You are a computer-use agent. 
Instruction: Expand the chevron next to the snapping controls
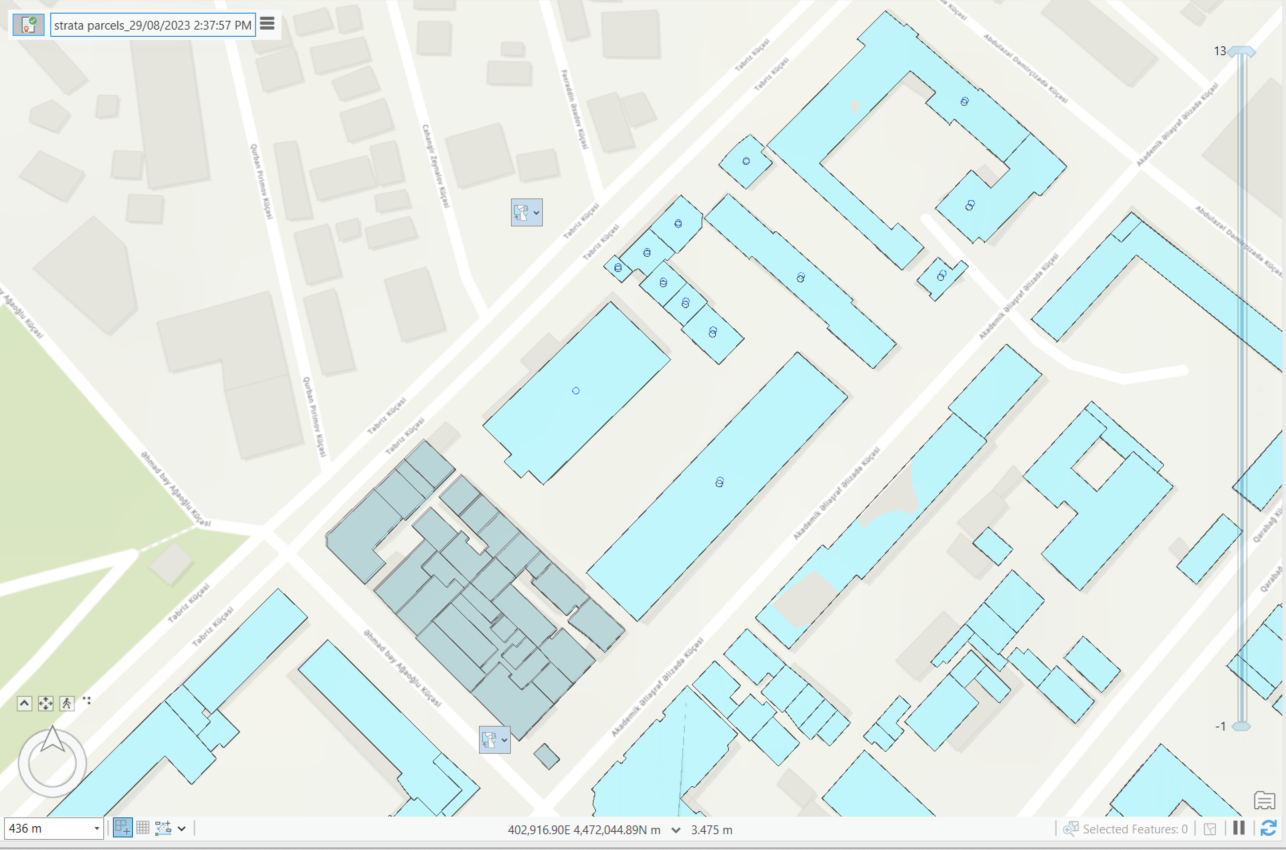click(181, 828)
